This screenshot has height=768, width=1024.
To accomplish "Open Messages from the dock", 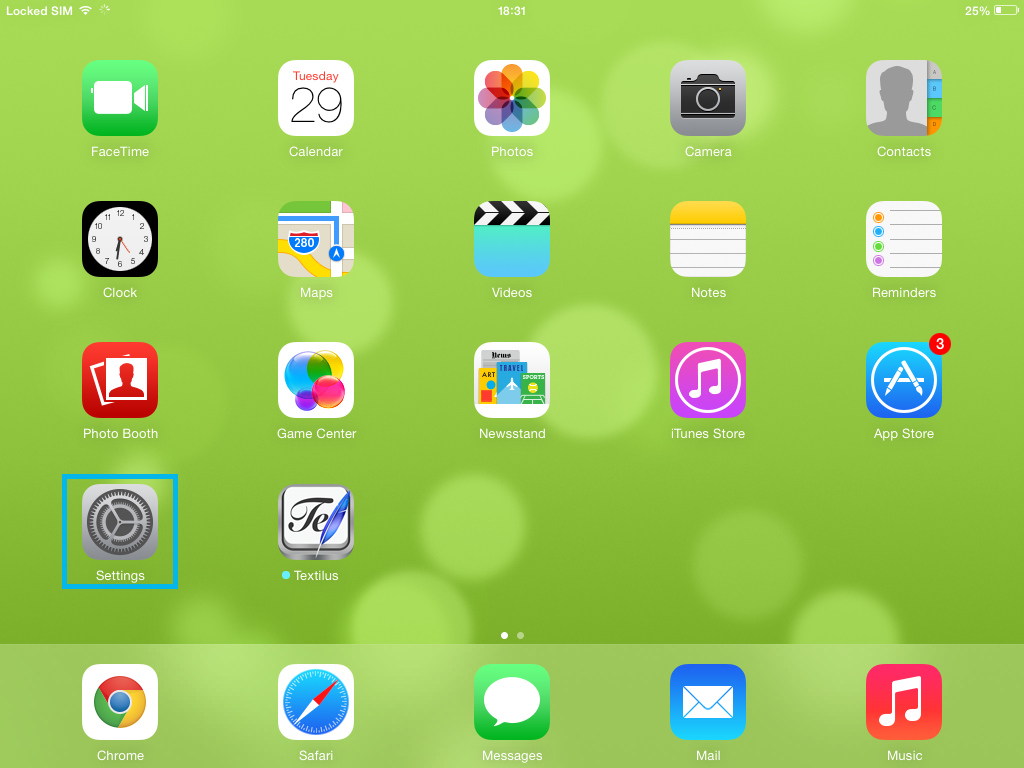I will click(x=512, y=702).
